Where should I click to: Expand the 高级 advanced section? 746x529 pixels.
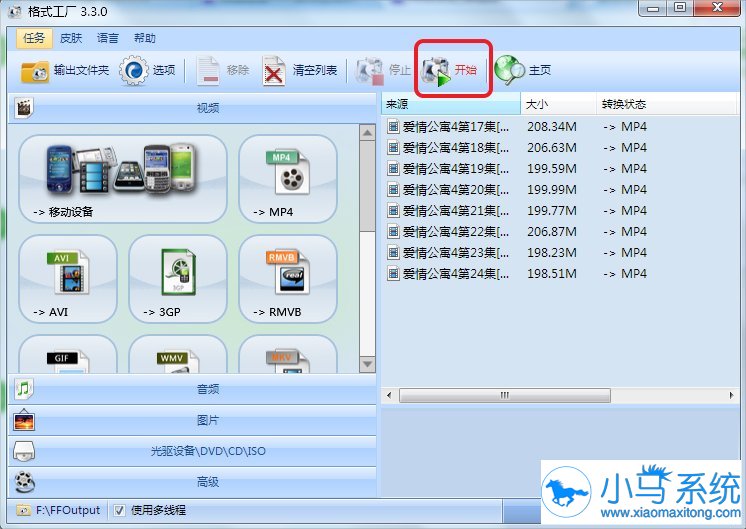point(192,482)
